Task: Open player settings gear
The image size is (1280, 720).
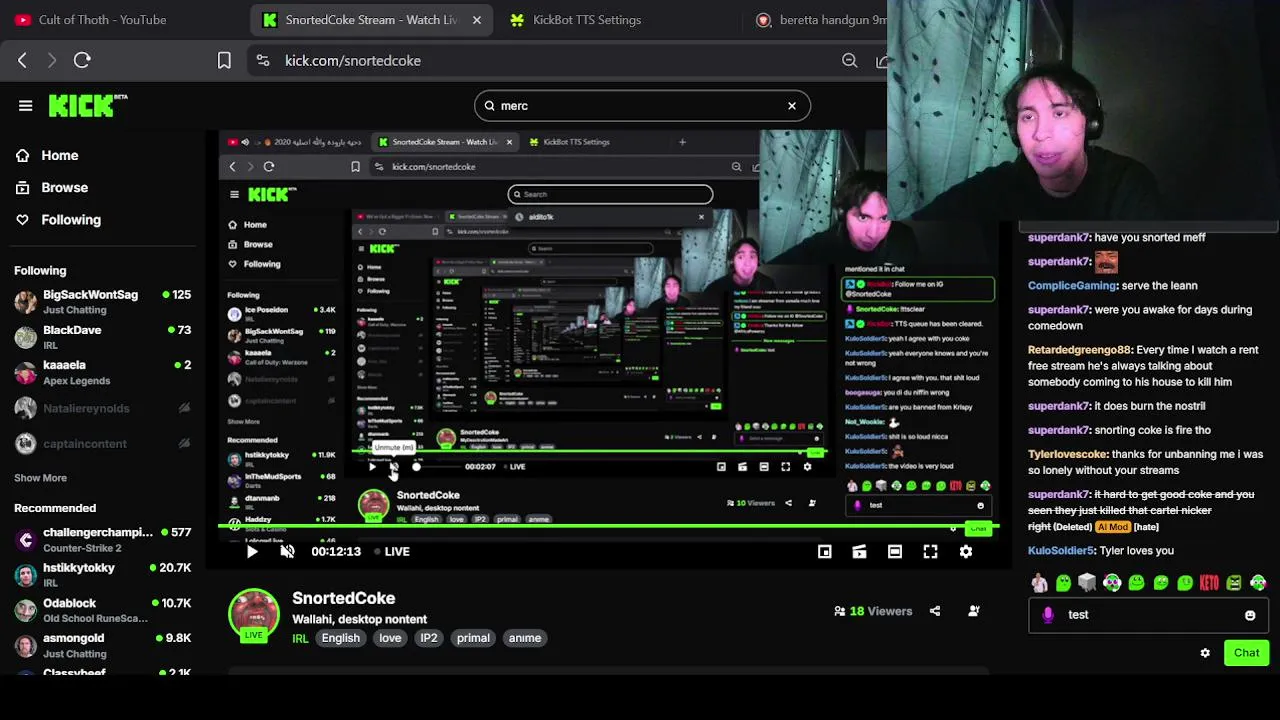Action: pyautogui.click(x=966, y=551)
